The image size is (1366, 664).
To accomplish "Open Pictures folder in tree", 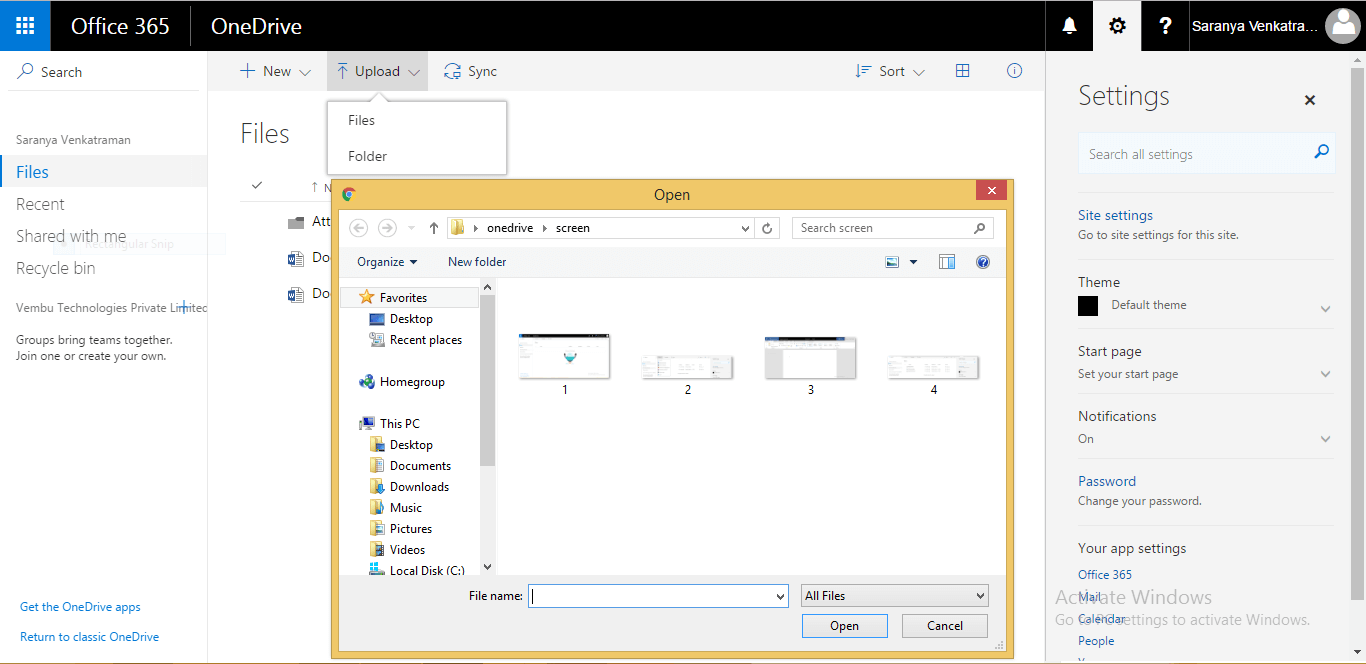I will point(411,529).
